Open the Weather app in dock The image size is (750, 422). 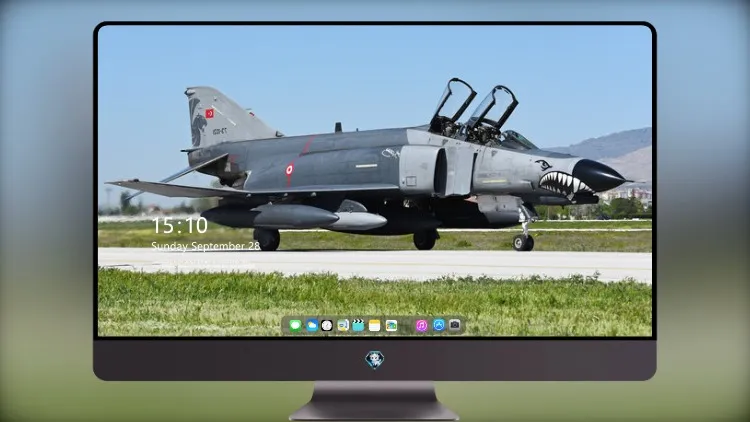click(x=312, y=325)
